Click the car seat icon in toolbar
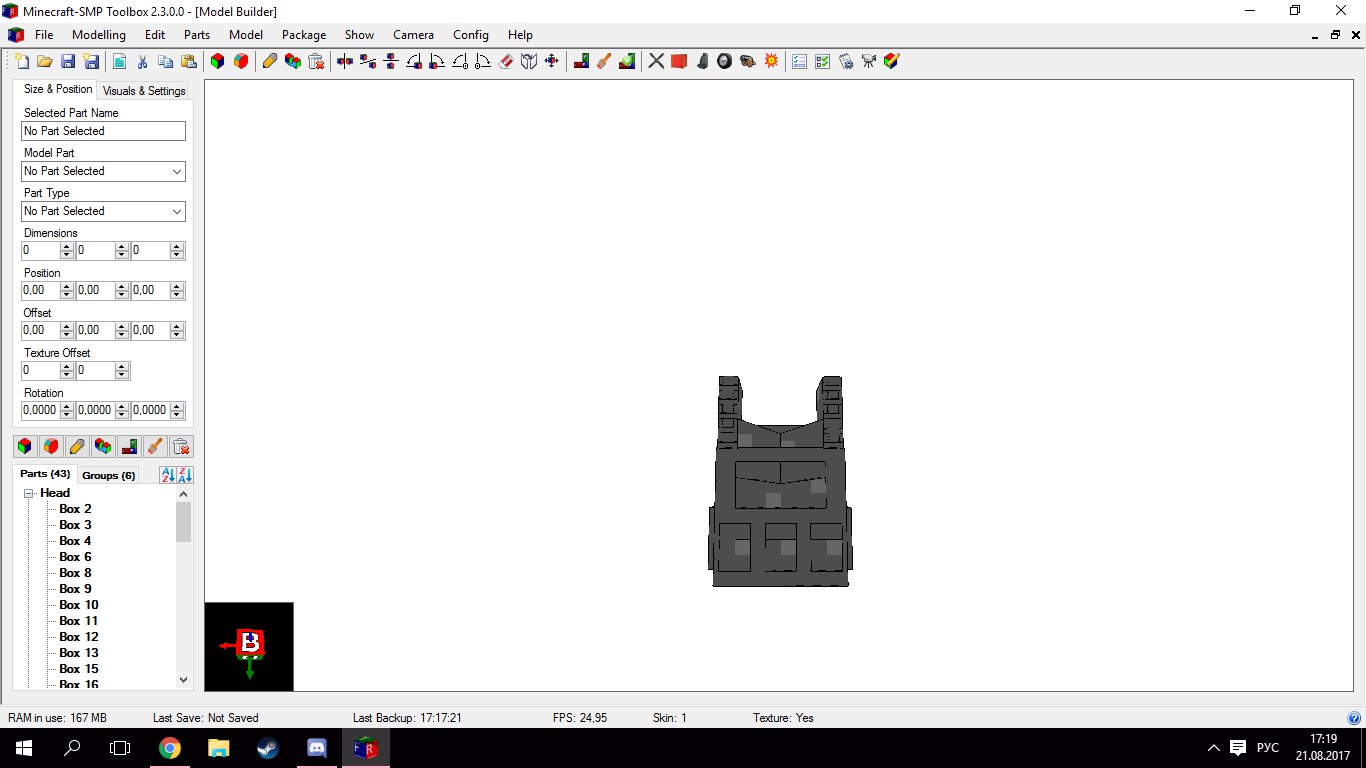 (702, 61)
